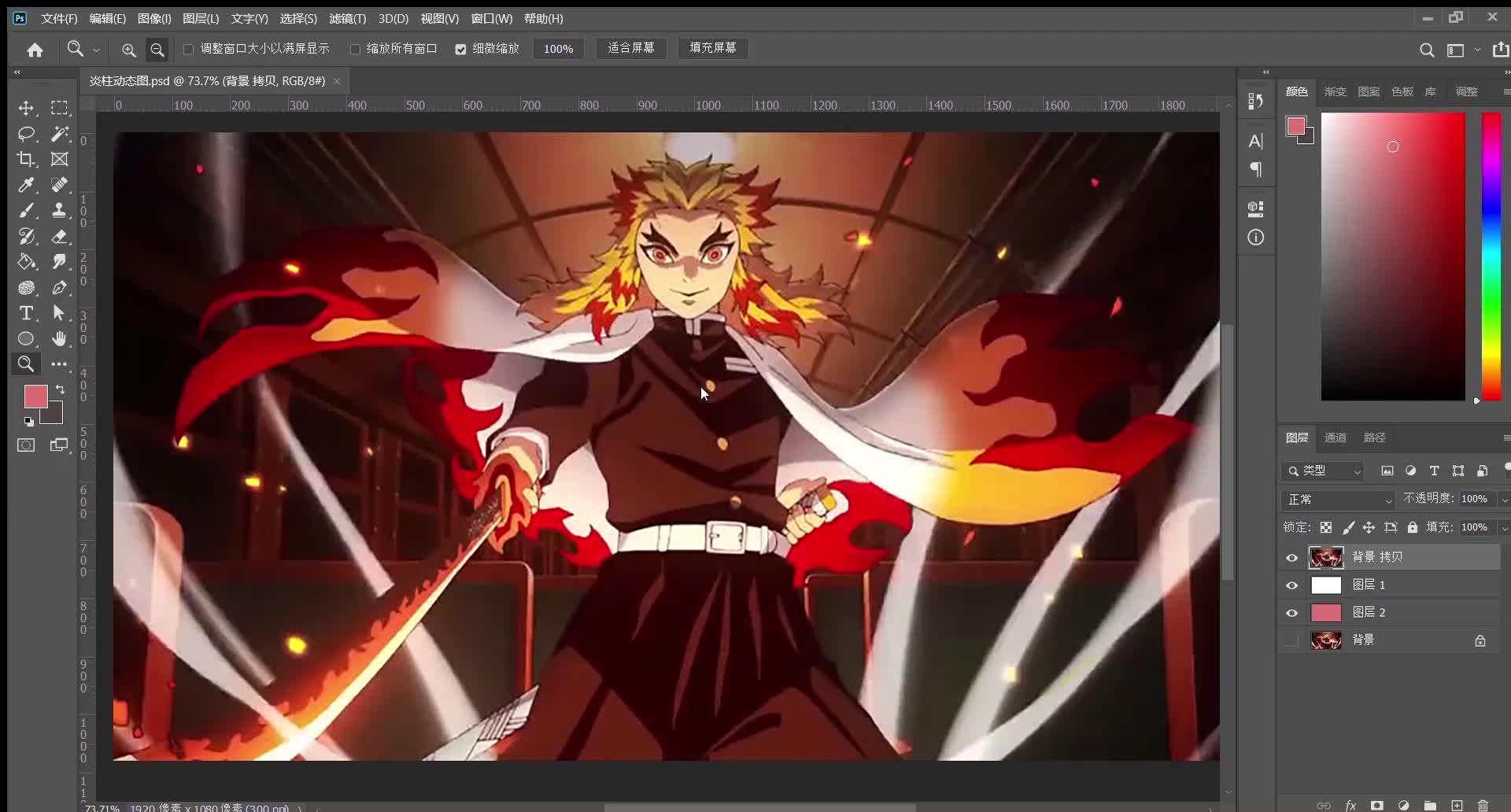Expand the 不透明度 opacity dropdown arrow
Screen dimensions: 1511x812
point(1504,500)
